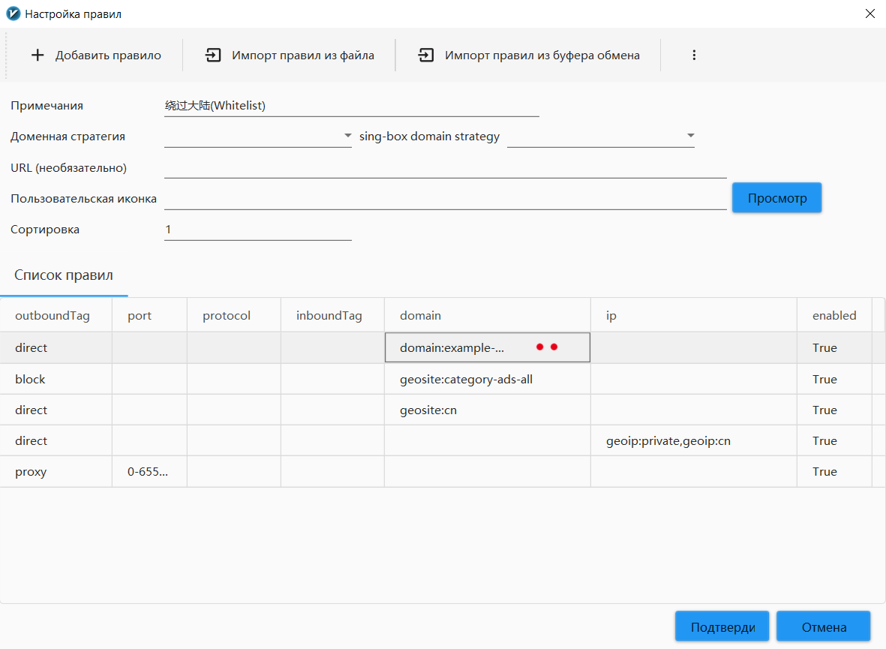886x649 pixels.
Task: Focus the Примечания text field
Action: tap(350, 105)
